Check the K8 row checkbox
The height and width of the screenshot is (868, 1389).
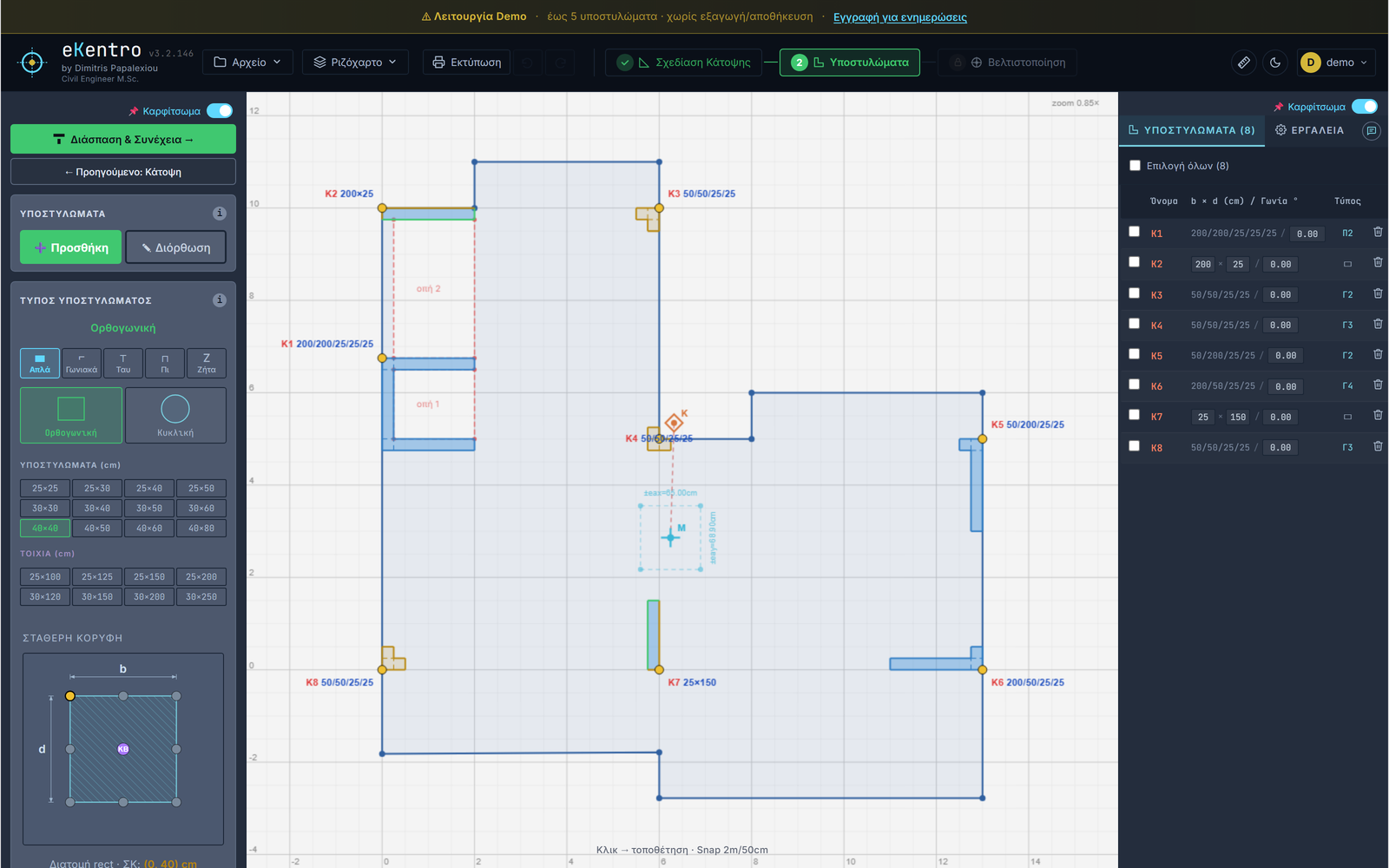point(1134,445)
